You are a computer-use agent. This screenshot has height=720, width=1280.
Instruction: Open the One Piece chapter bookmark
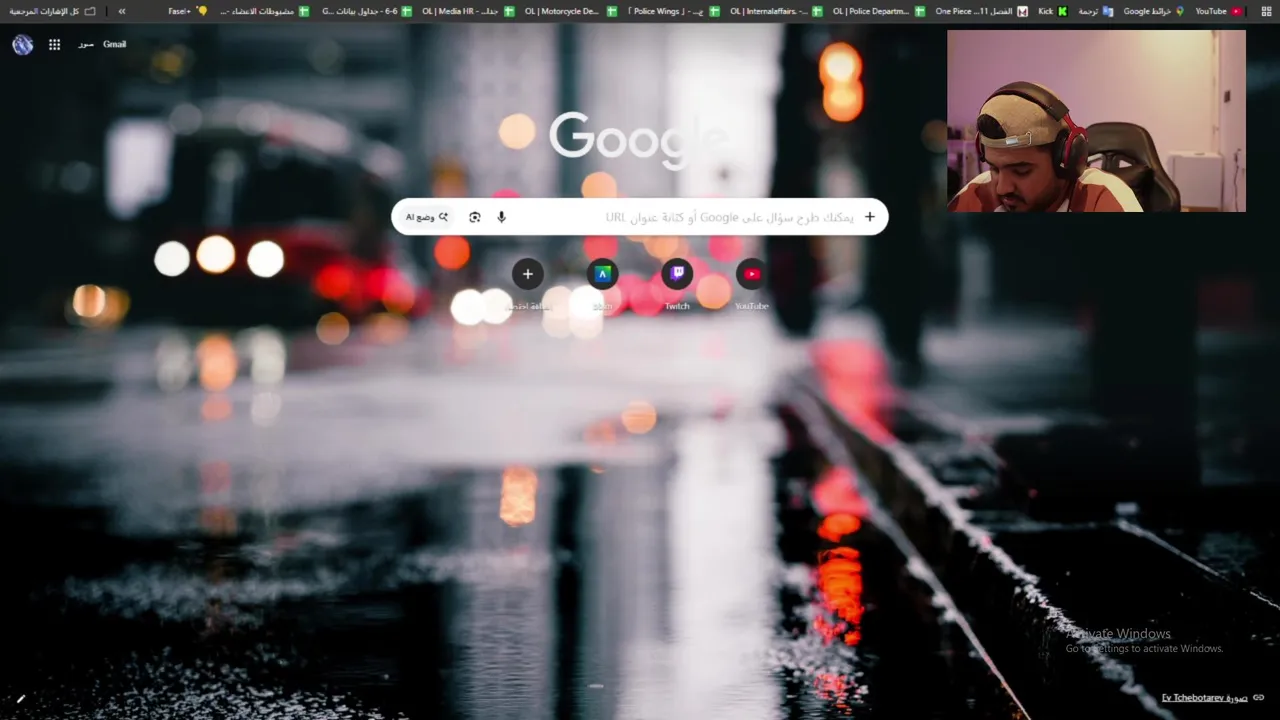tap(981, 11)
